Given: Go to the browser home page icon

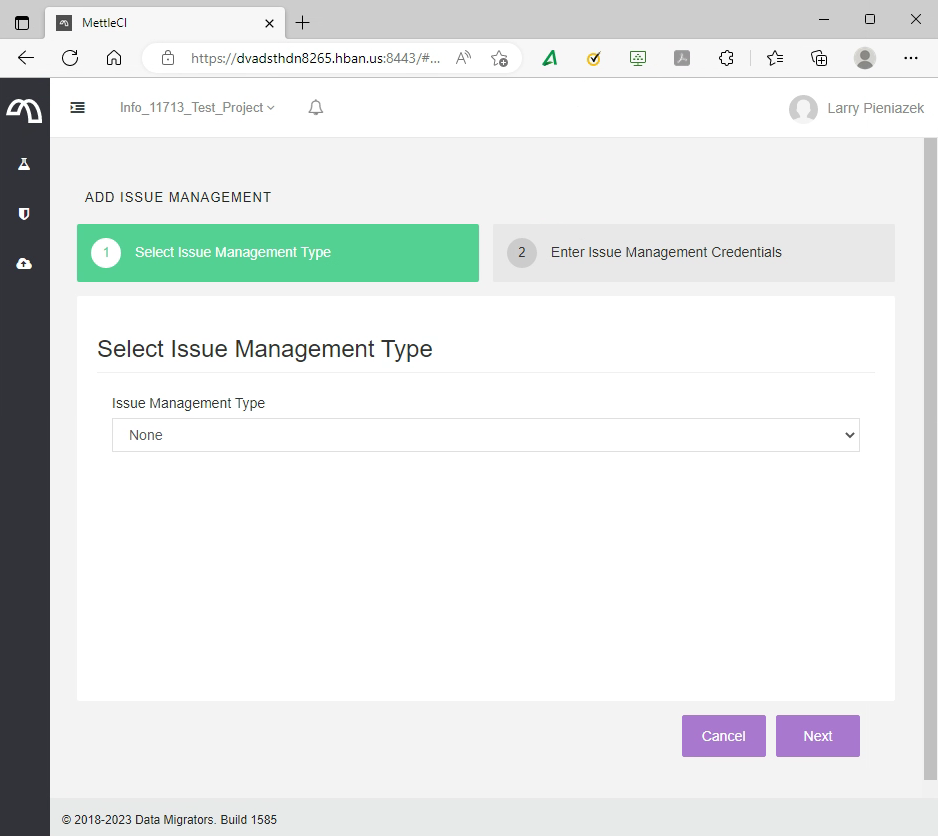Looking at the screenshot, I should tap(114, 58).
